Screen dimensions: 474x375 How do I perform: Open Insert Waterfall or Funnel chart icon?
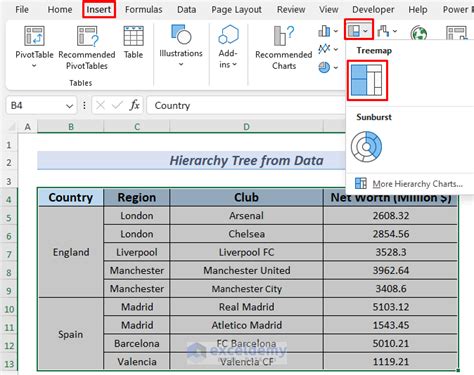pyautogui.click(x=384, y=32)
